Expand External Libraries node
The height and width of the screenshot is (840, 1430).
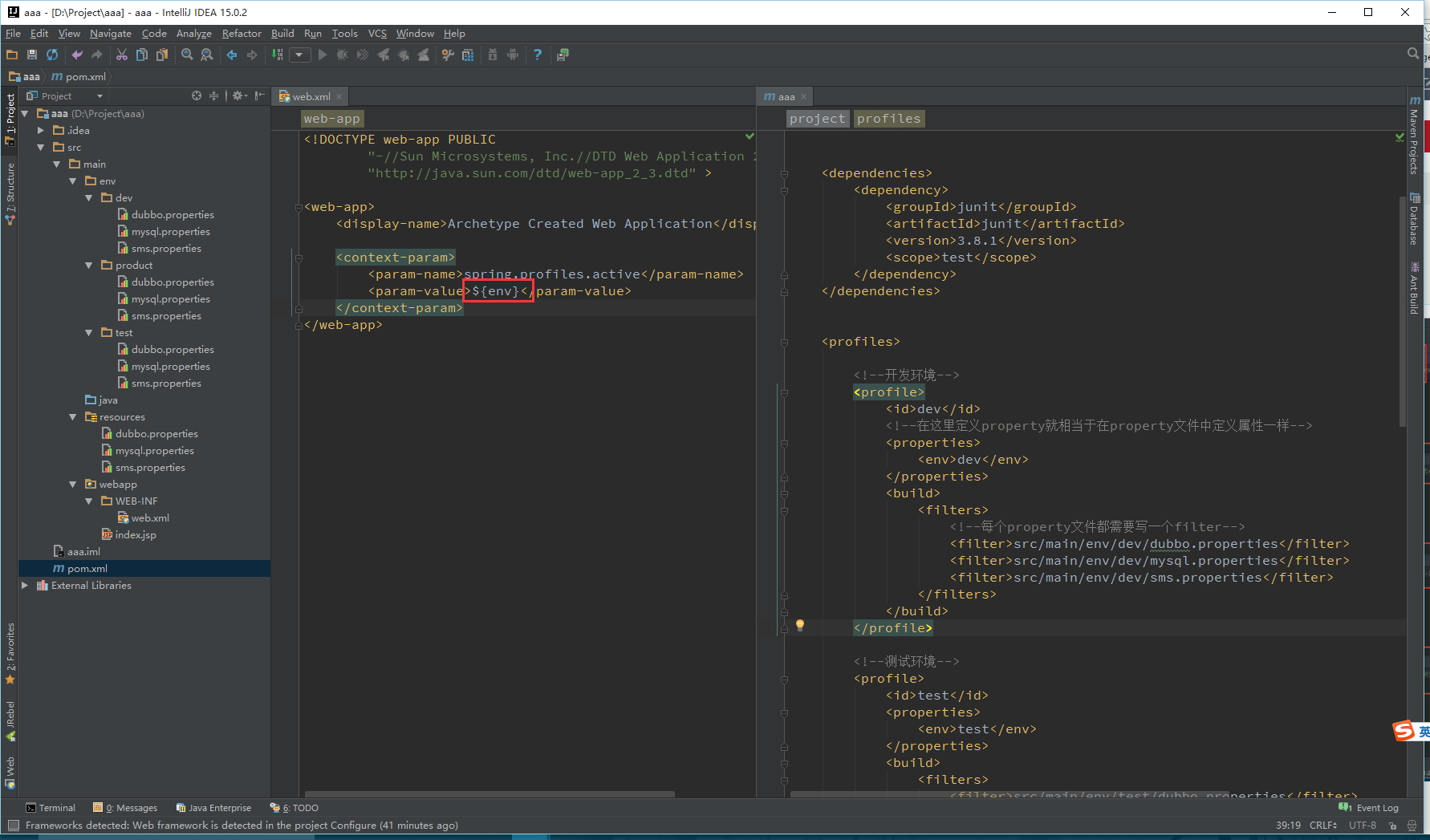(x=25, y=586)
